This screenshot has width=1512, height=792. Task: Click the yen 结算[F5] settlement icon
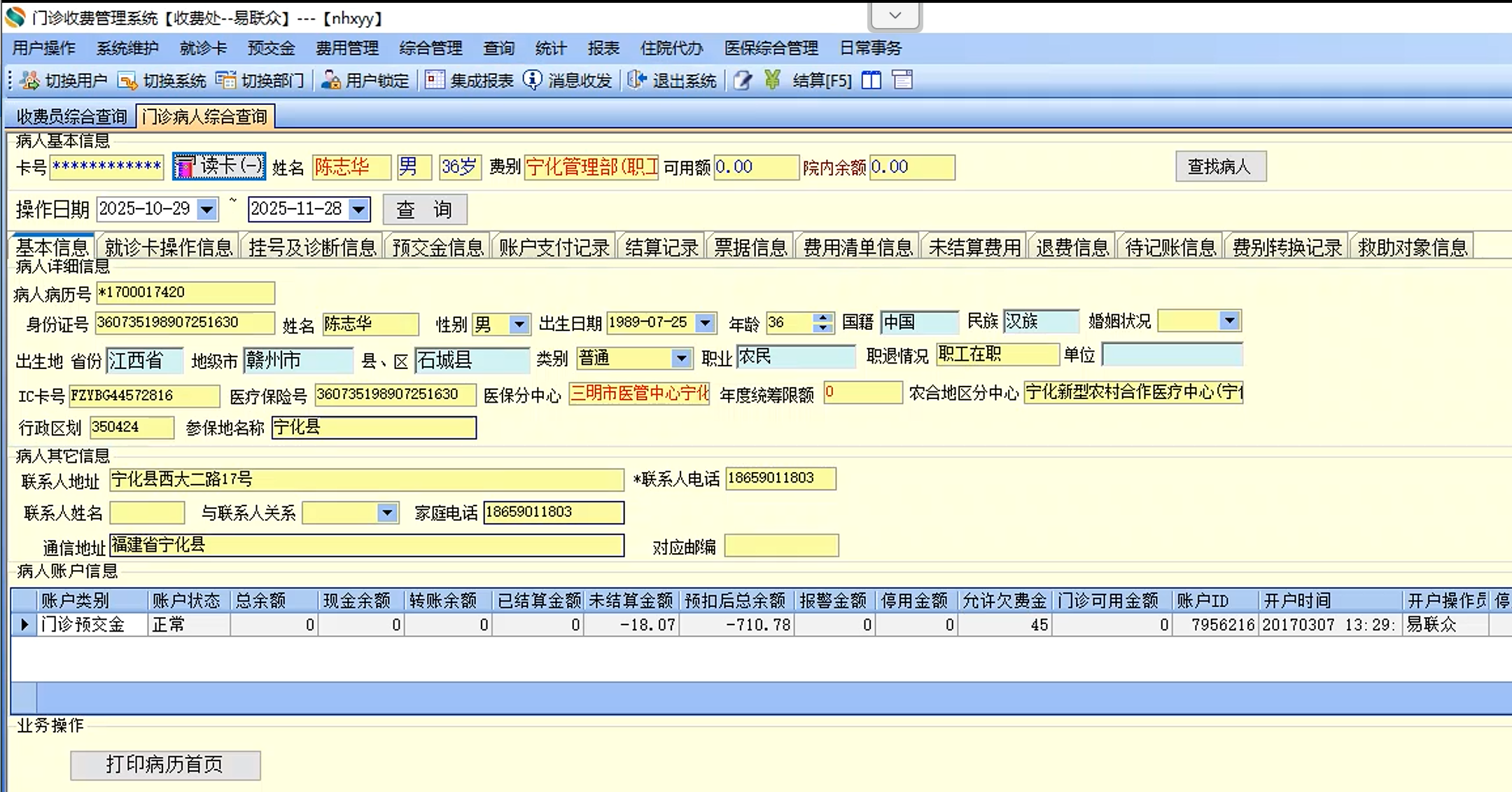[x=773, y=81]
